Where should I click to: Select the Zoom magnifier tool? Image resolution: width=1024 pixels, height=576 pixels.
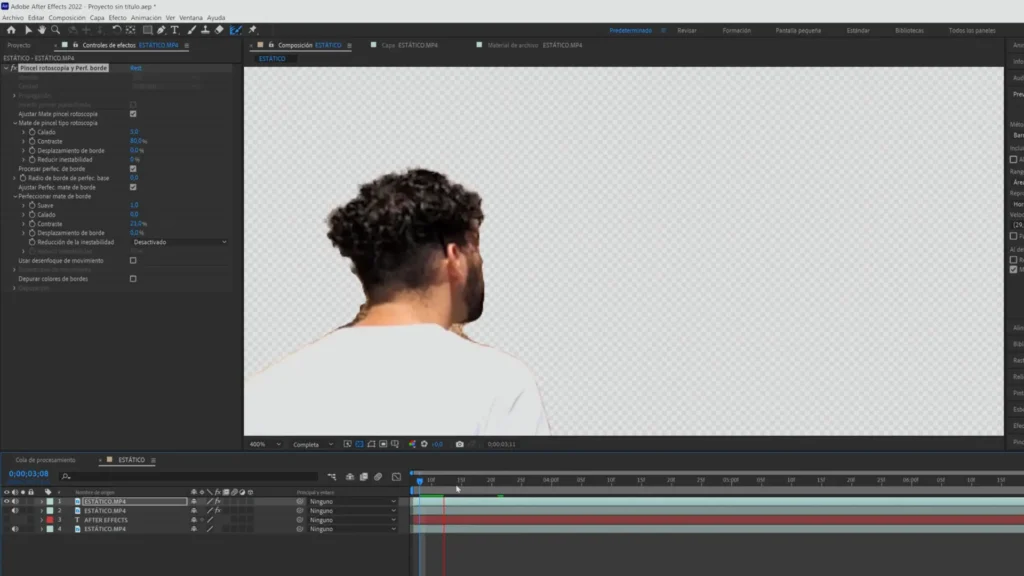click(x=56, y=30)
